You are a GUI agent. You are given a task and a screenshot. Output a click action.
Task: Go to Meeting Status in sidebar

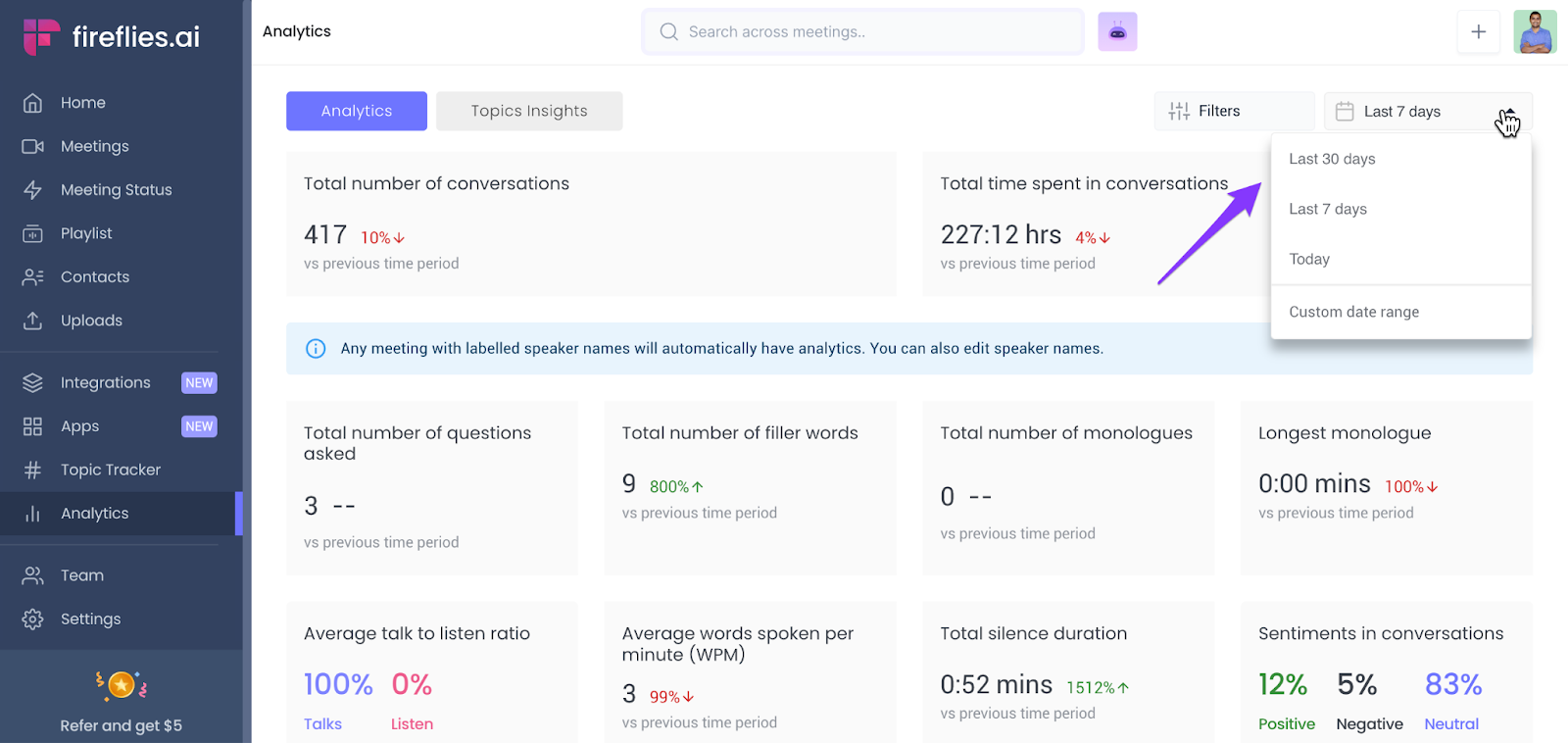click(116, 190)
